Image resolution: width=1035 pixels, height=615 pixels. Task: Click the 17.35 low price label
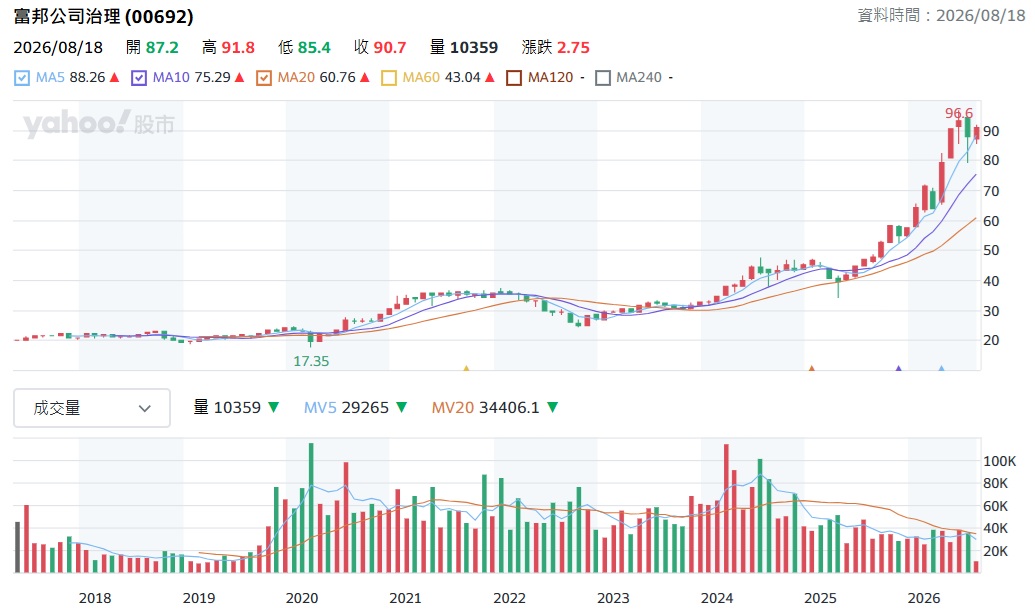click(311, 361)
